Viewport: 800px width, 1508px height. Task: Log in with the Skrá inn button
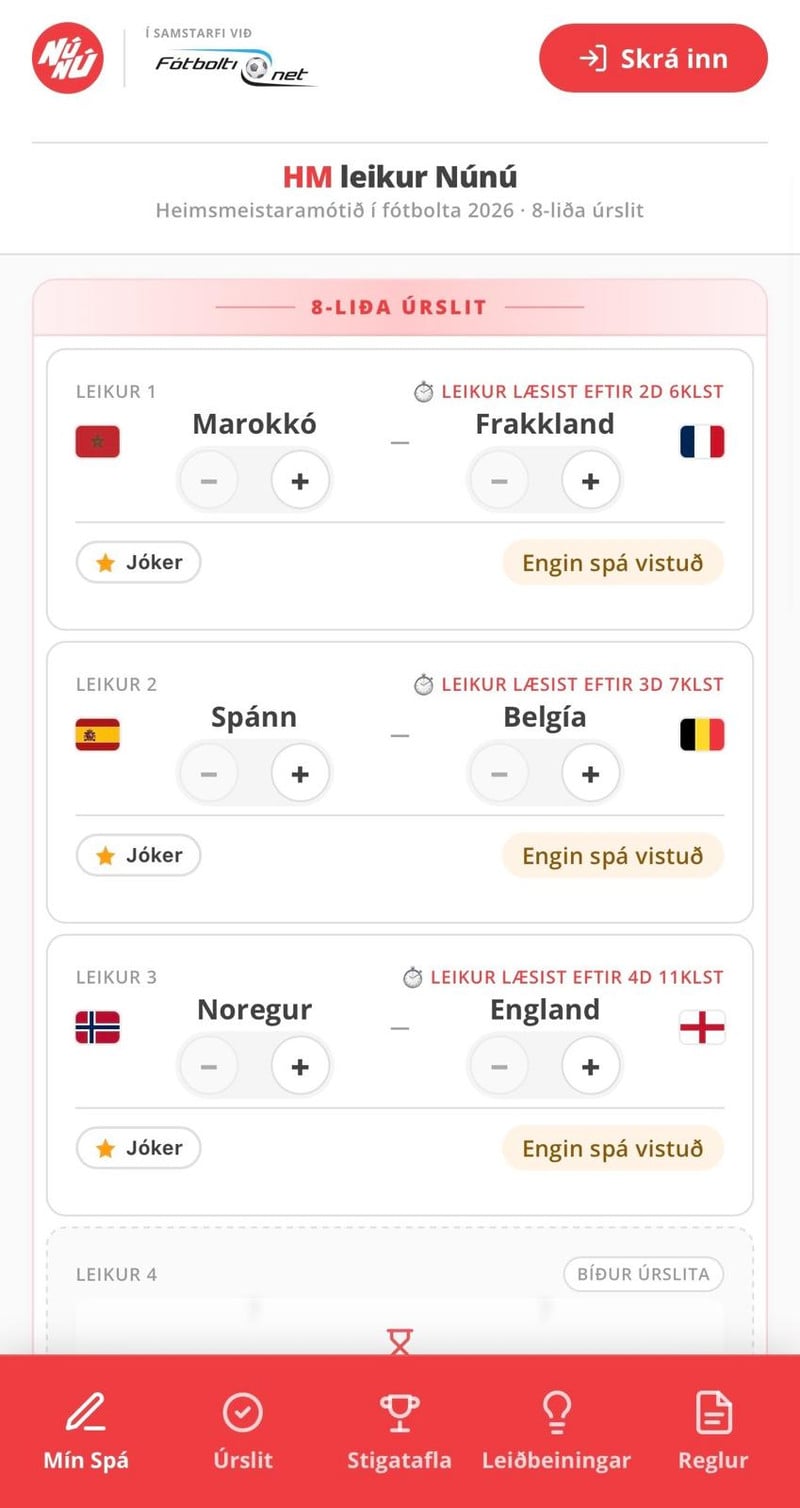[x=653, y=58]
